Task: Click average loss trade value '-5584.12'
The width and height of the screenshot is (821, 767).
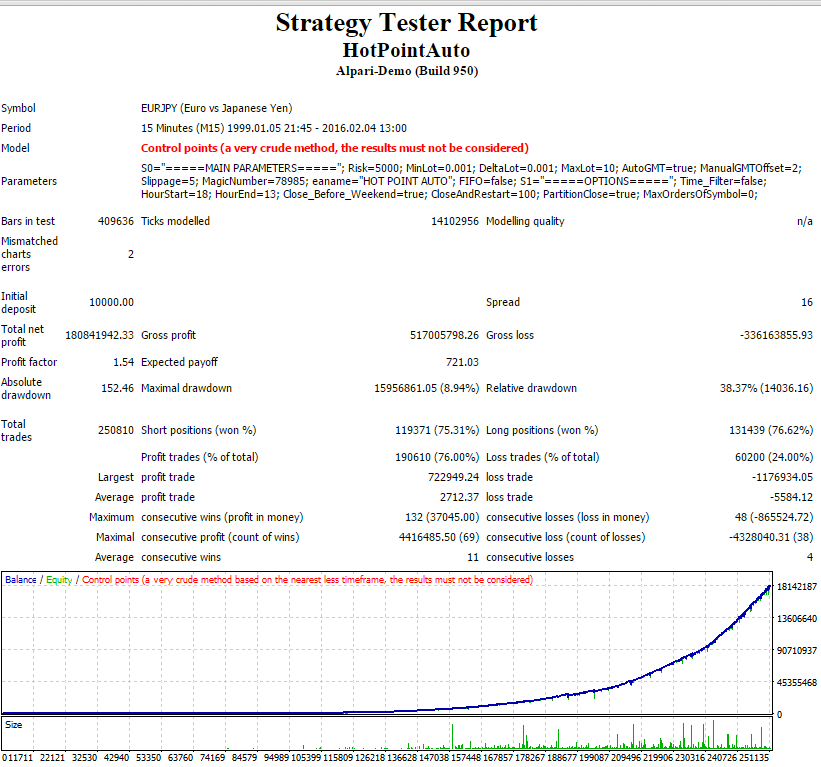Action: click(x=791, y=497)
